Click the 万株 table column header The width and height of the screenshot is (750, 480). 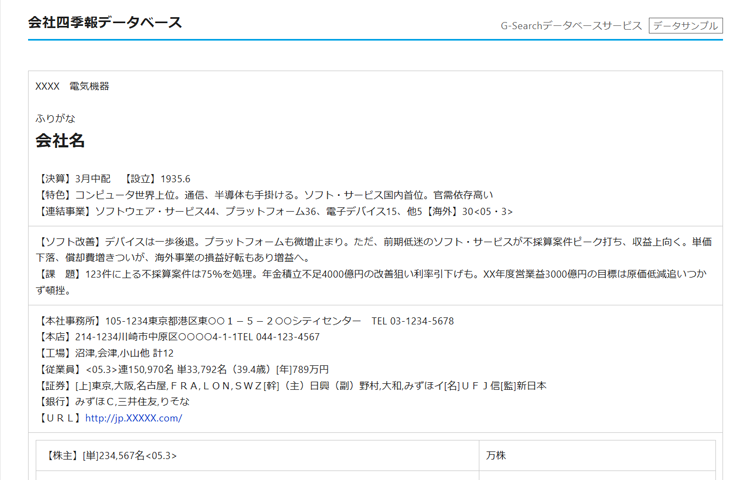[x=597, y=456]
